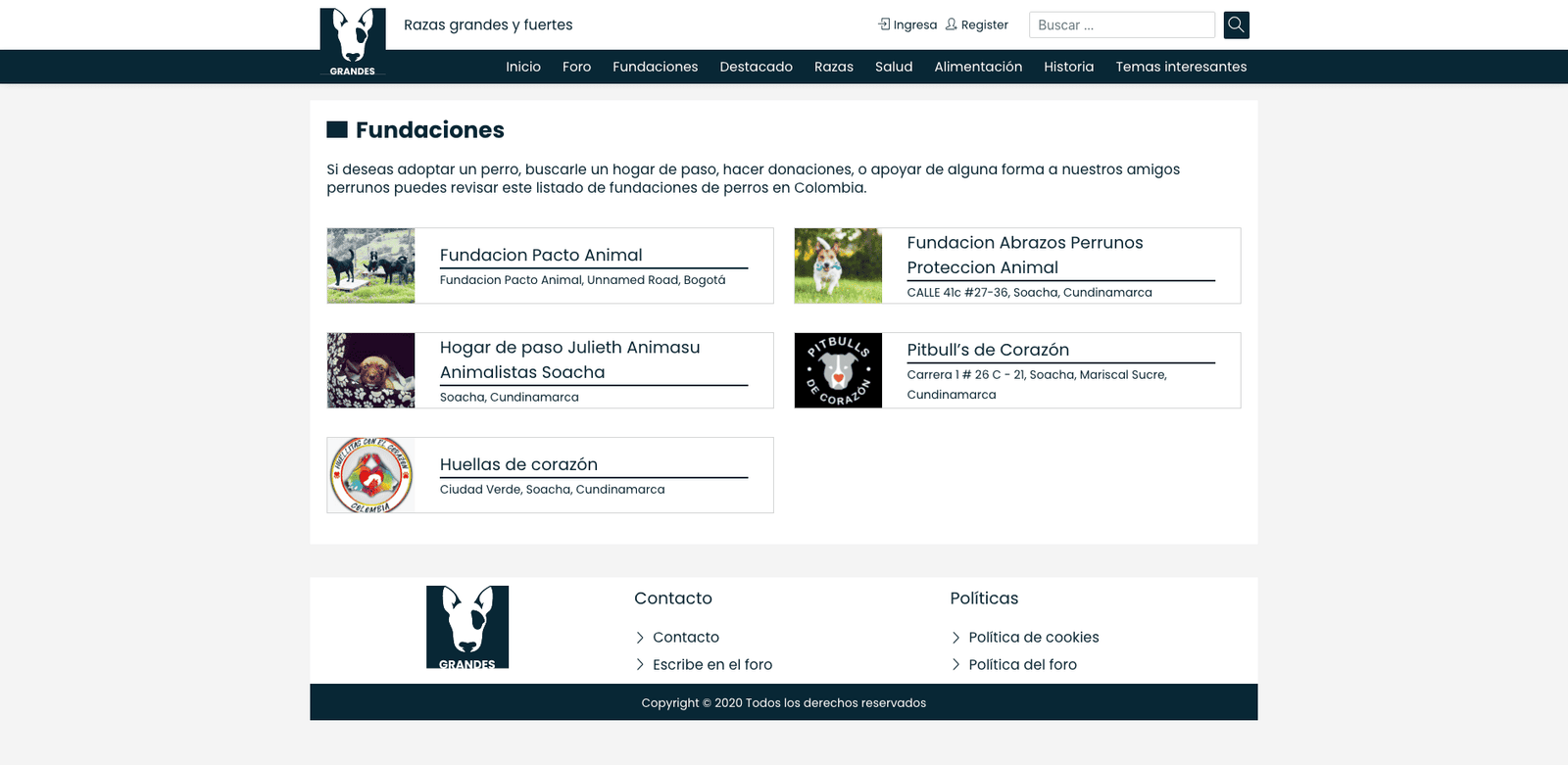Open Pitbull's de Corazón title link

click(988, 350)
